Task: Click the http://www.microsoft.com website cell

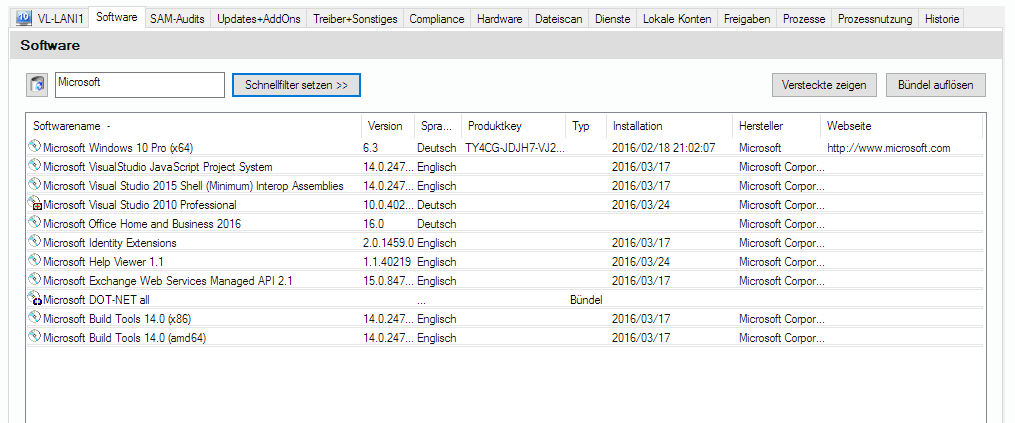Action: coord(889,148)
